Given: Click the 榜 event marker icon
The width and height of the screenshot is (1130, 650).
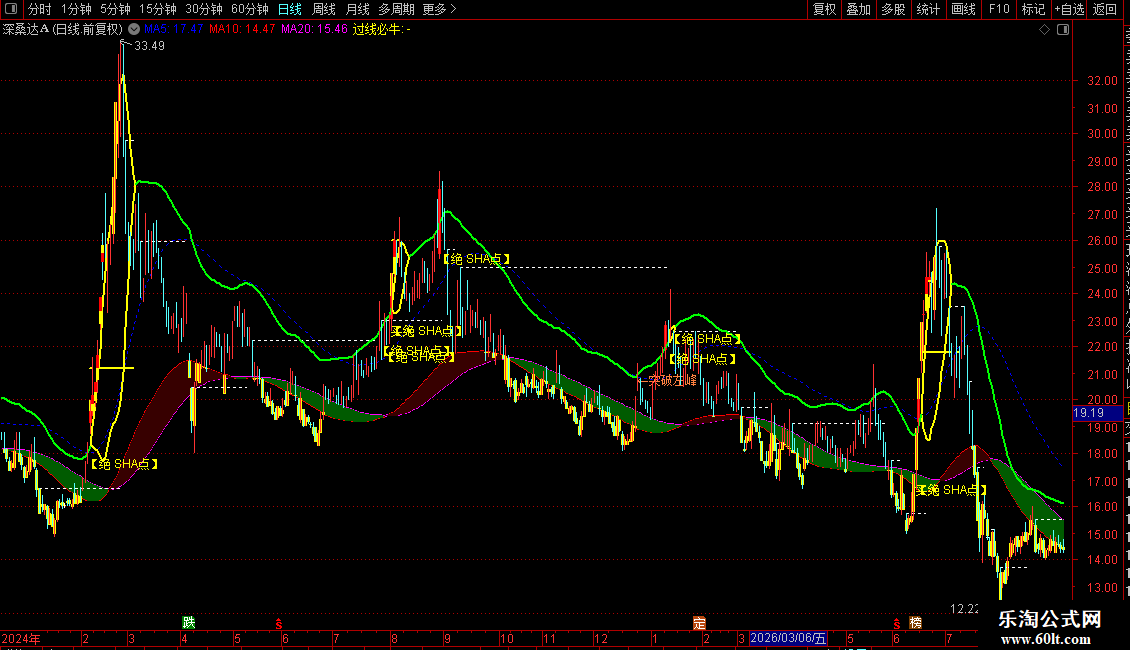Looking at the screenshot, I should (915, 623).
